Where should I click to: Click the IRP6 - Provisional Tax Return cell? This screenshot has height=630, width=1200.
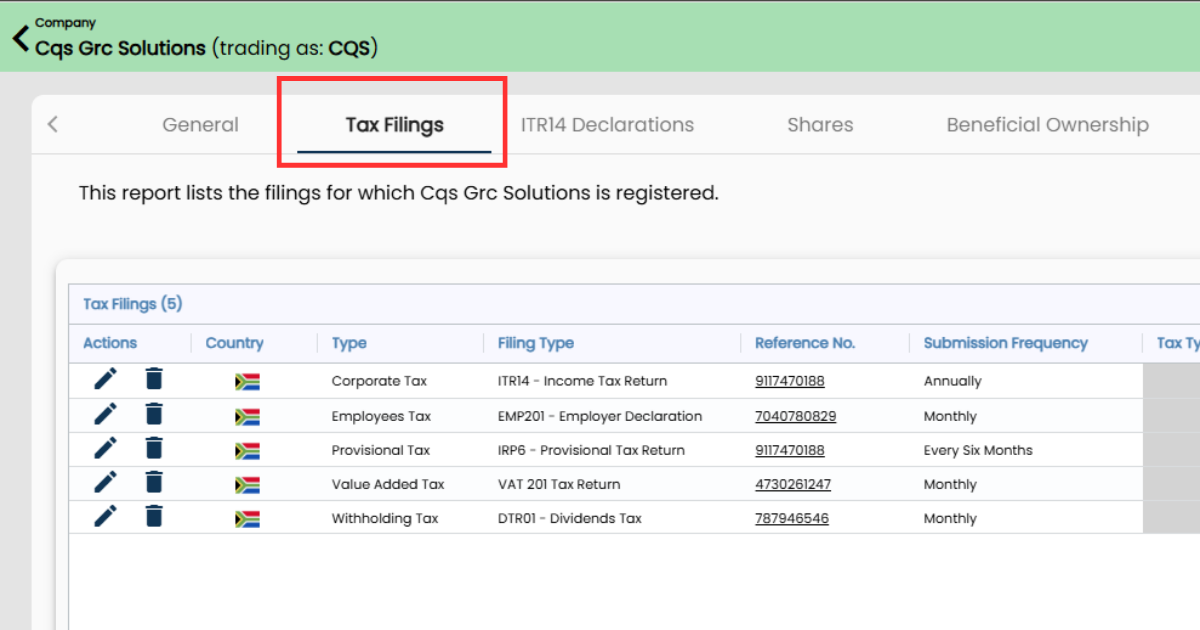click(x=591, y=450)
